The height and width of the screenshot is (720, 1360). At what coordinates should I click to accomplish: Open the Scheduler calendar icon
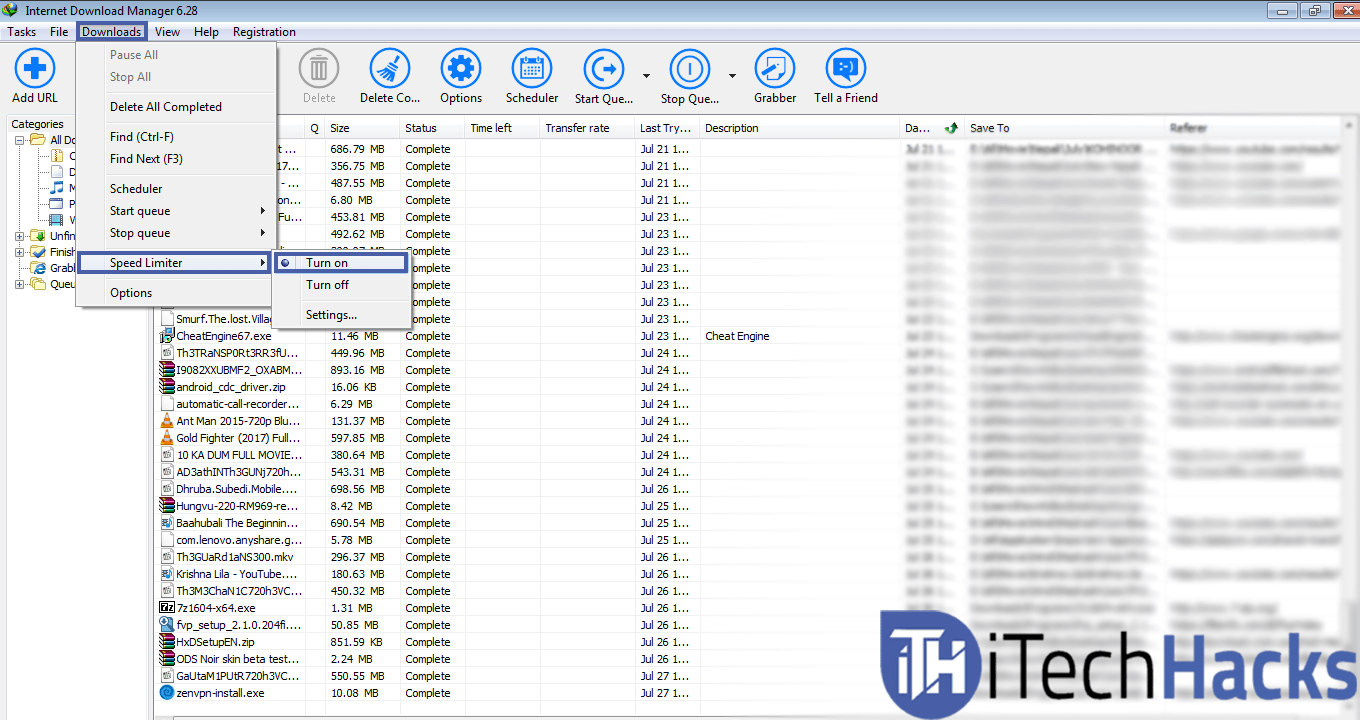pyautogui.click(x=532, y=70)
